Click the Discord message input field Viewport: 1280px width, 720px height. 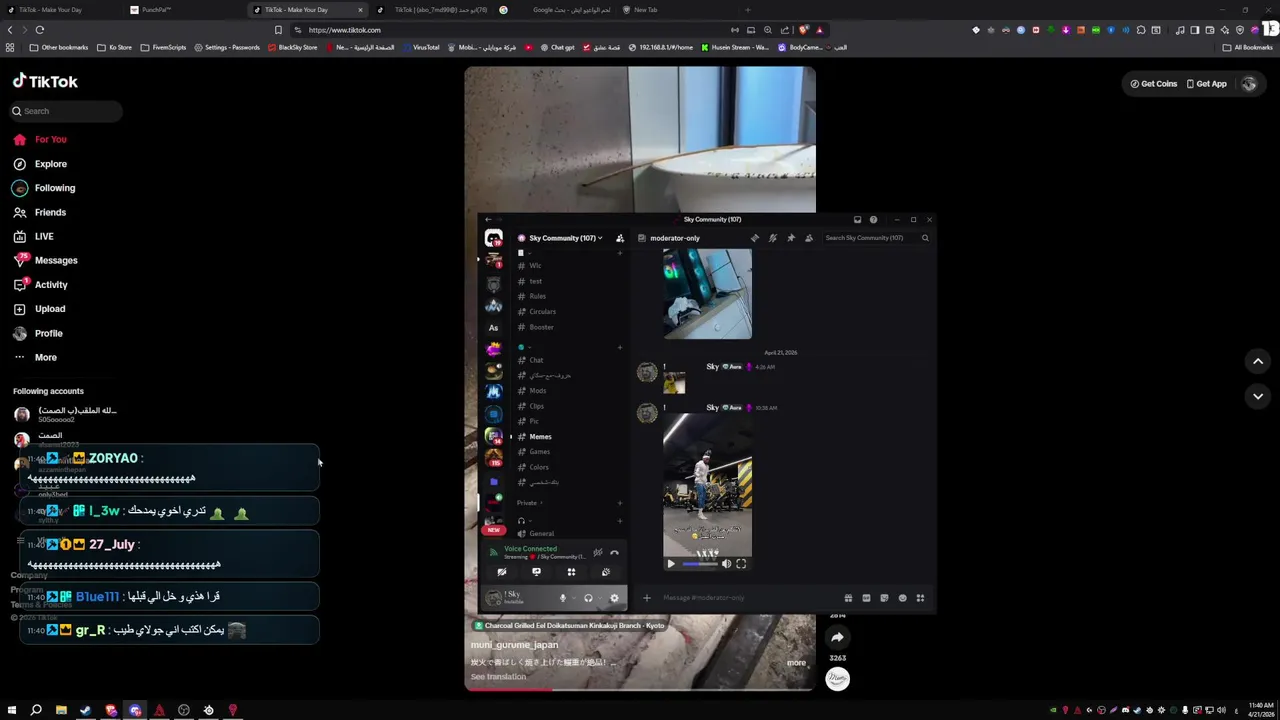(750, 598)
